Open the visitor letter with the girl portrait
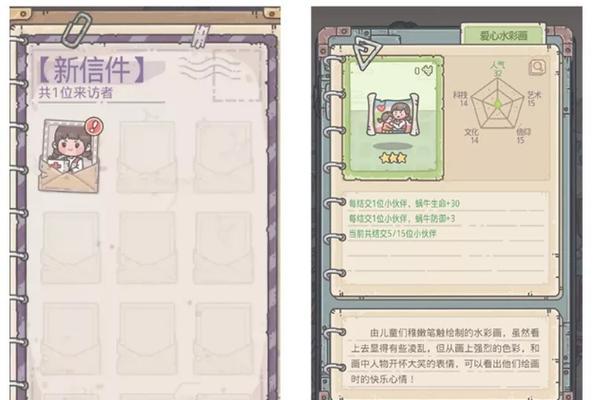The height and width of the screenshot is (400, 595). [69, 156]
